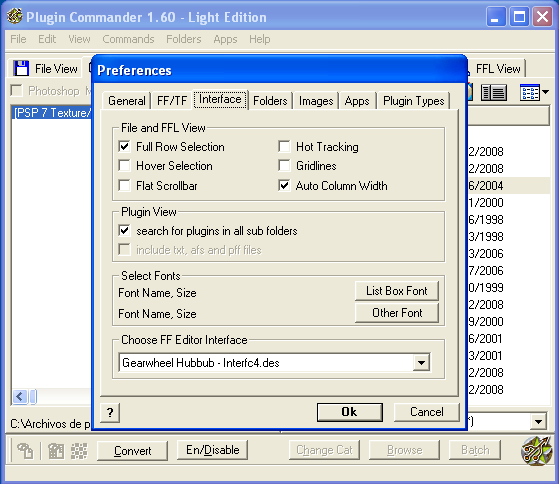Select the Interface tab
This screenshot has width=559, height=484.
pos(220,99)
